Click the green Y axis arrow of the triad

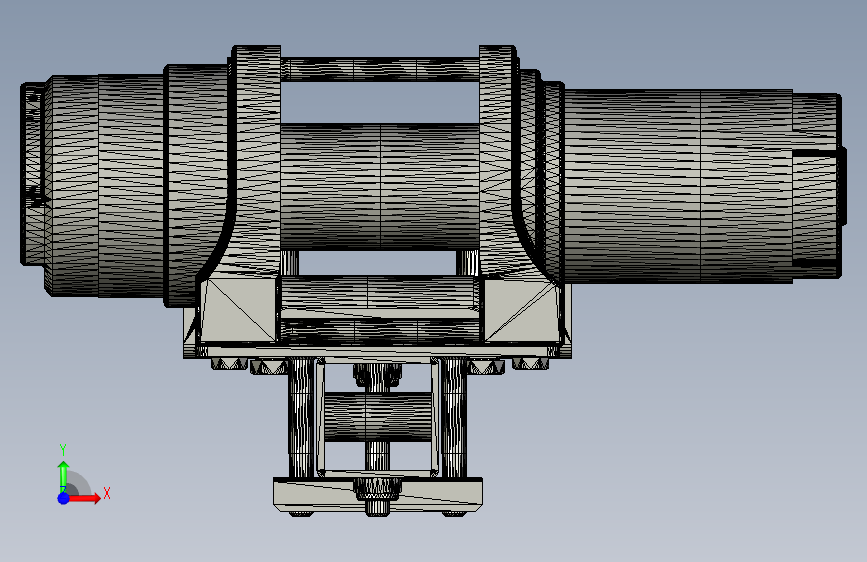63,477
